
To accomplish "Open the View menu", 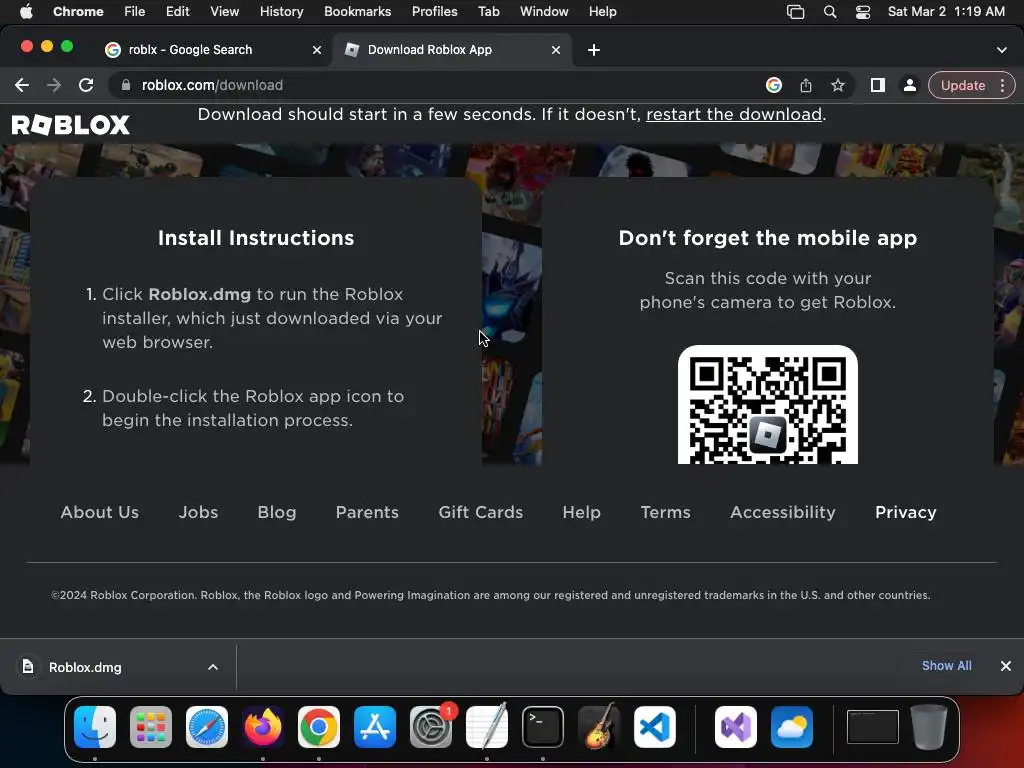I will 225,12.
